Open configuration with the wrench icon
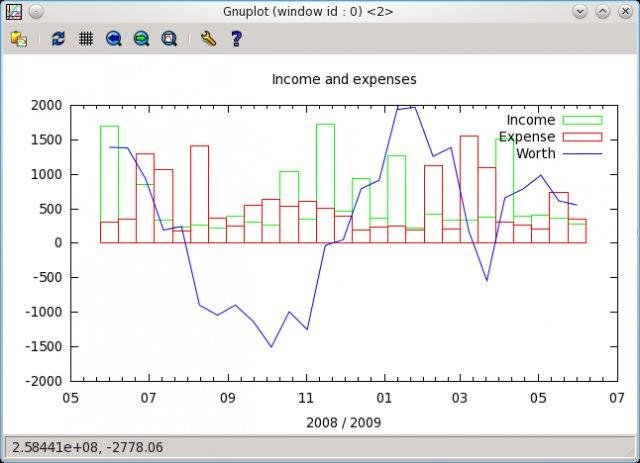The image size is (640, 463). (x=208, y=39)
